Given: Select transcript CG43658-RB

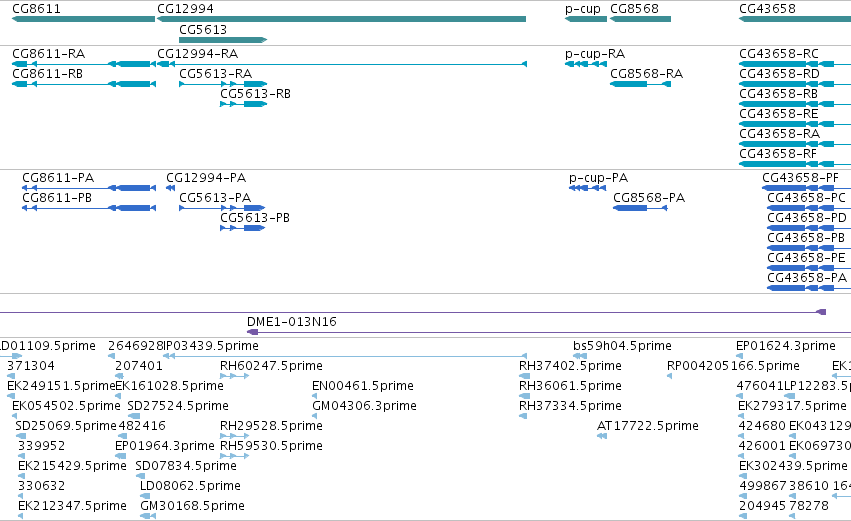Looking at the screenshot, I should 795,104.
